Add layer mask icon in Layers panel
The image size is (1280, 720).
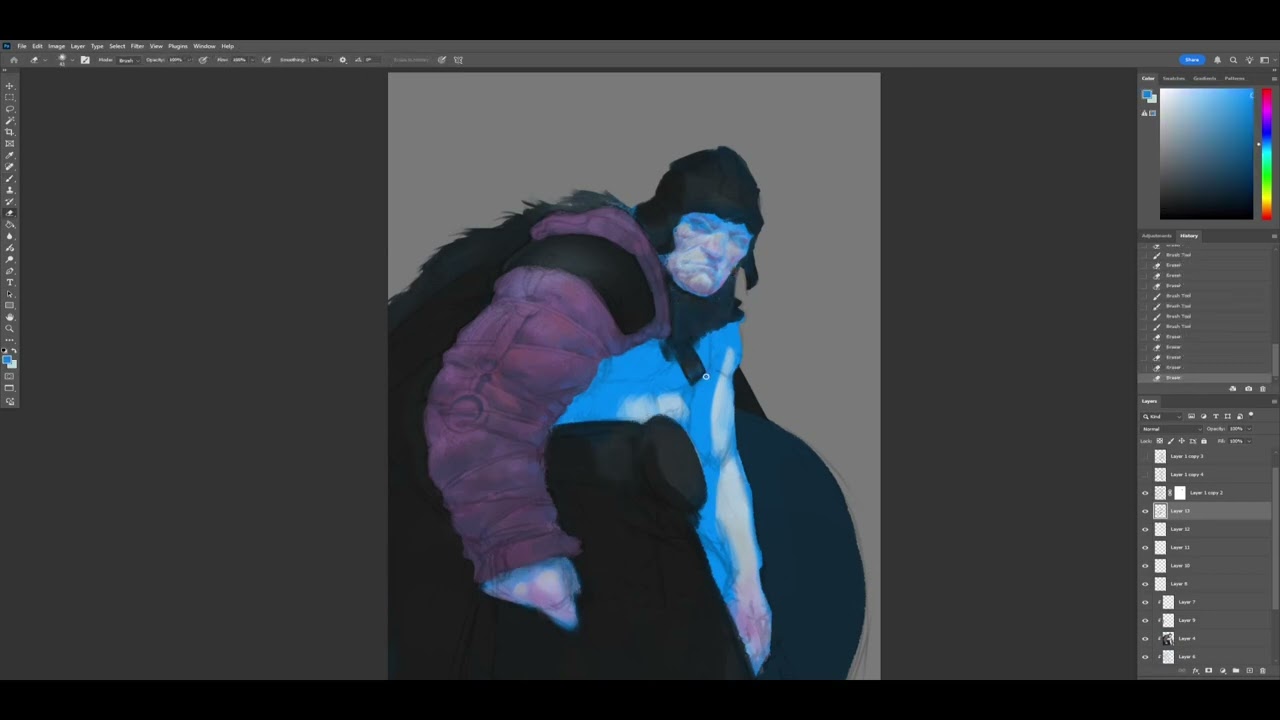(x=1208, y=670)
